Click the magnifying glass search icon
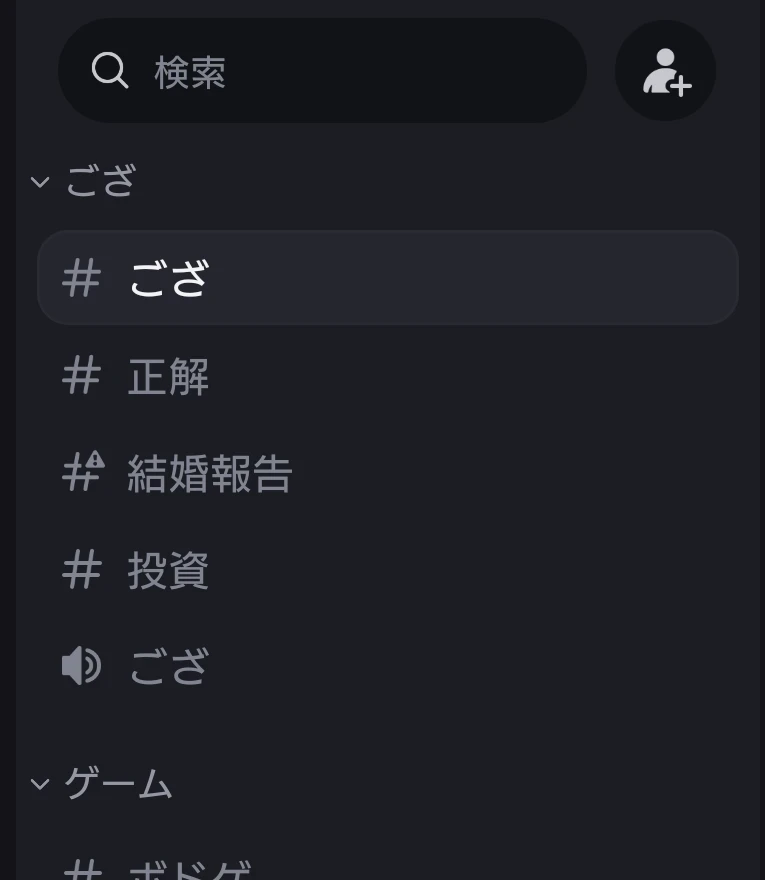Viewport: 765px width, 880px height. coord(110,71)
